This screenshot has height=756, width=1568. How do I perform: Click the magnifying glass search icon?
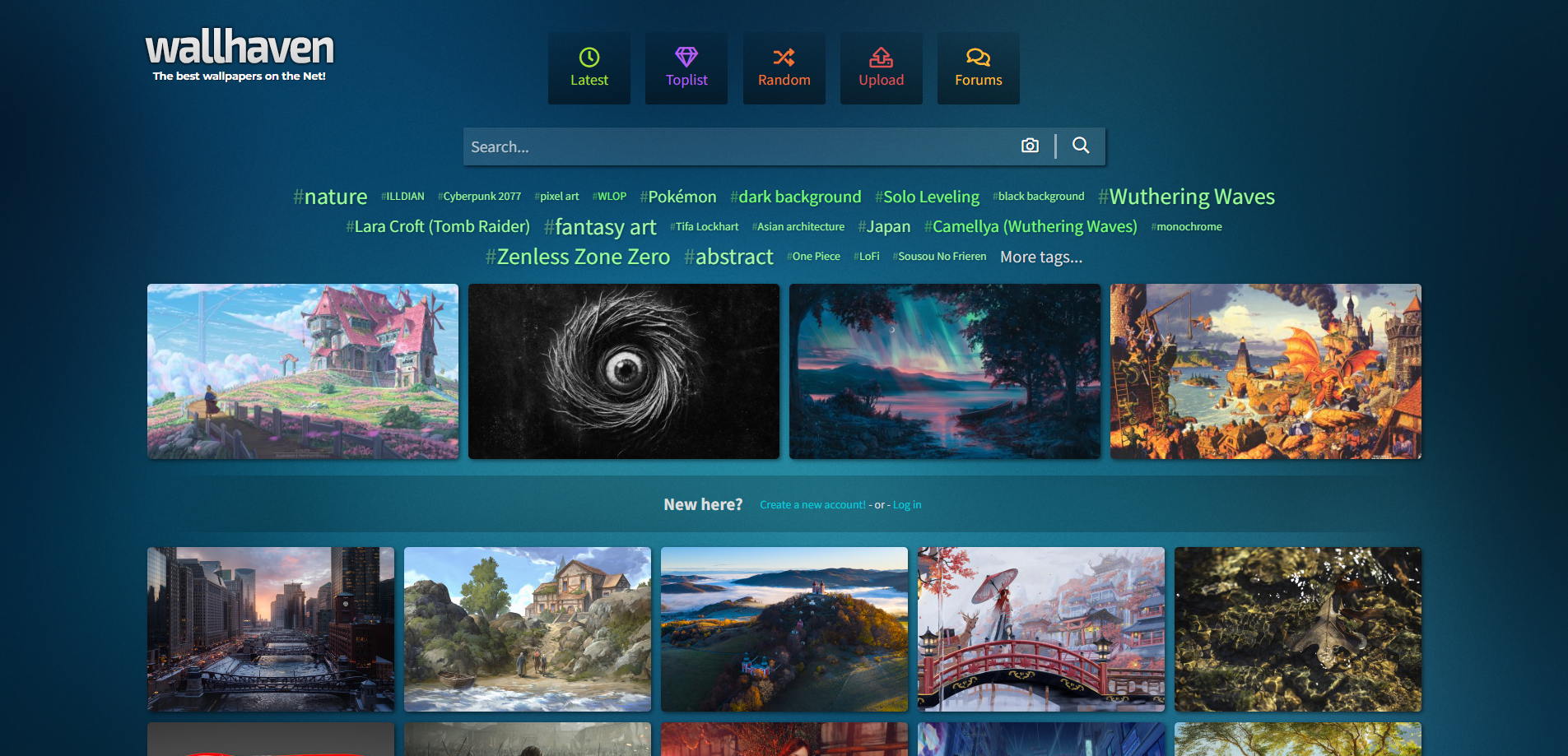coord(1081,146)
